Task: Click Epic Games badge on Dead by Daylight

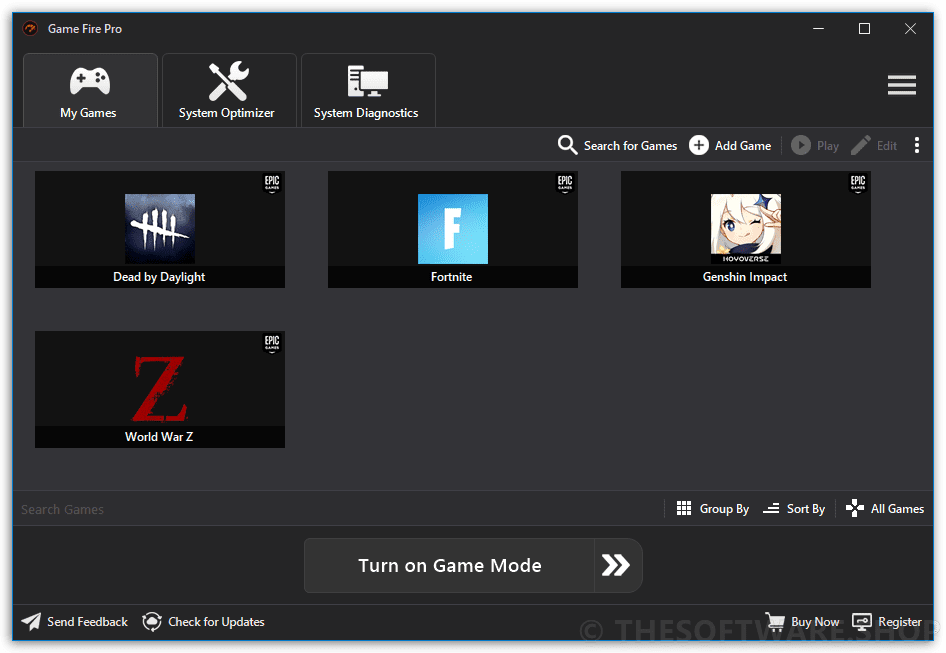Action: coord(272,183)
